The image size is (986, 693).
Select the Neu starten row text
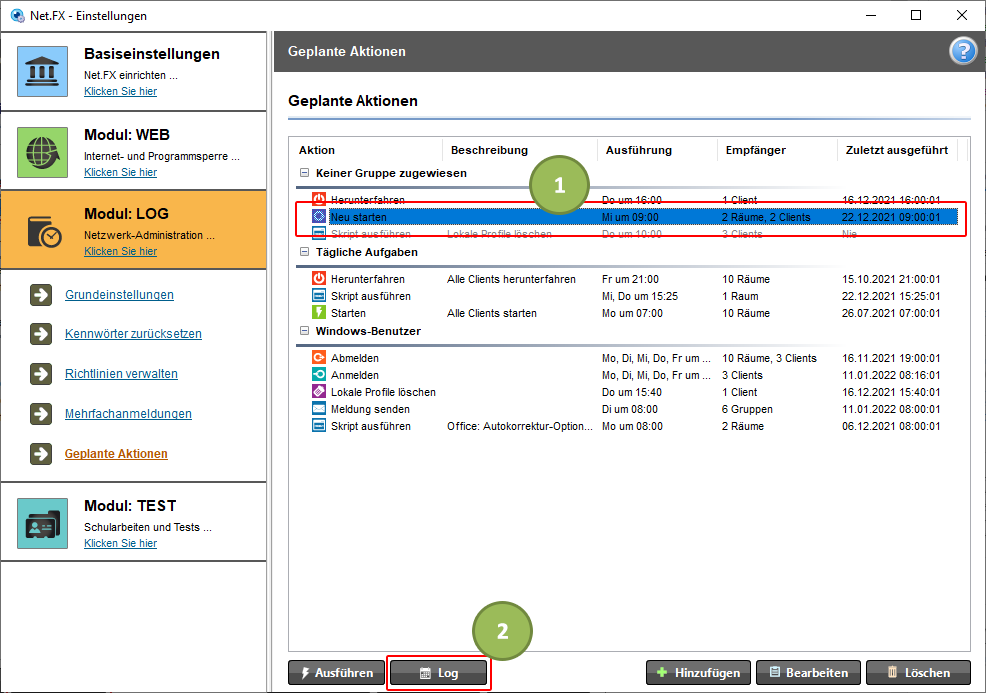pyautogui.click(x=359, y=217)
